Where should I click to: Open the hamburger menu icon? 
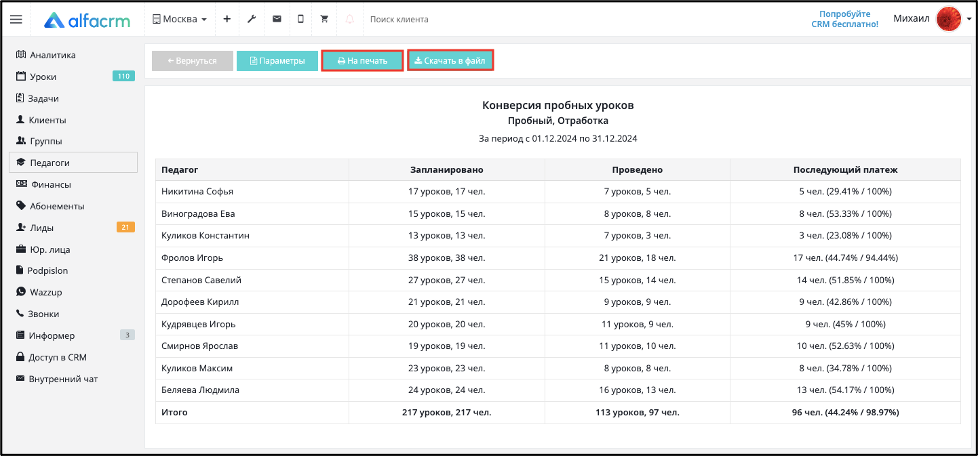pyautogui.click(x=16, y=19)
